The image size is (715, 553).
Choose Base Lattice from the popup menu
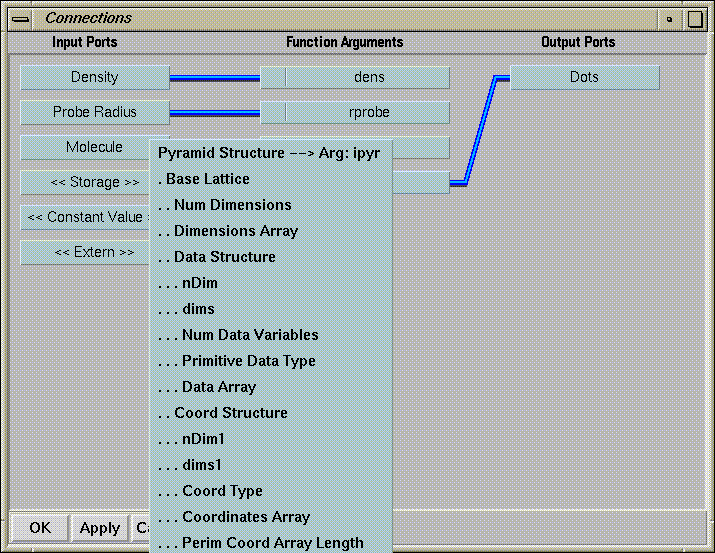[208, 179]
